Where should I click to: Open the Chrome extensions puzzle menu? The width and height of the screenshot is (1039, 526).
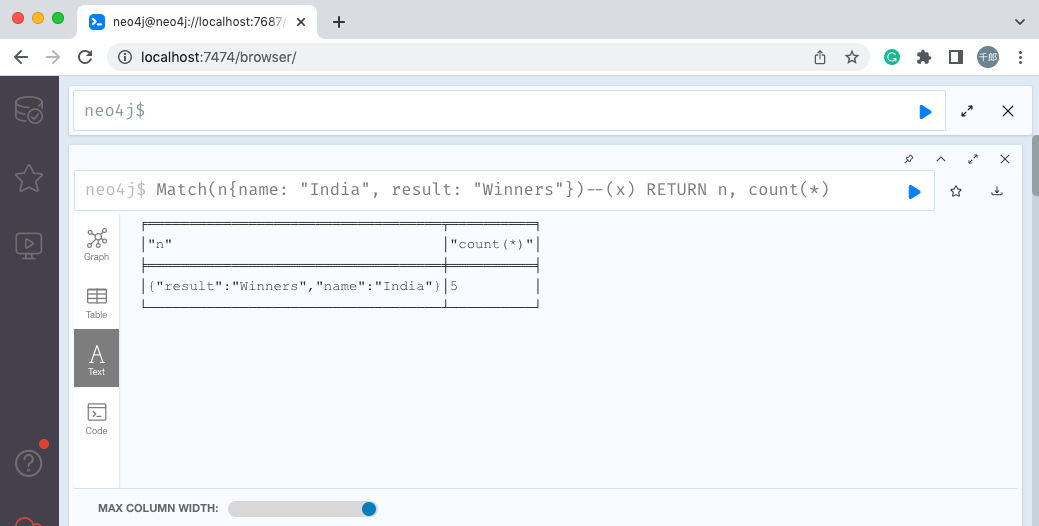(x=924, y=57)
